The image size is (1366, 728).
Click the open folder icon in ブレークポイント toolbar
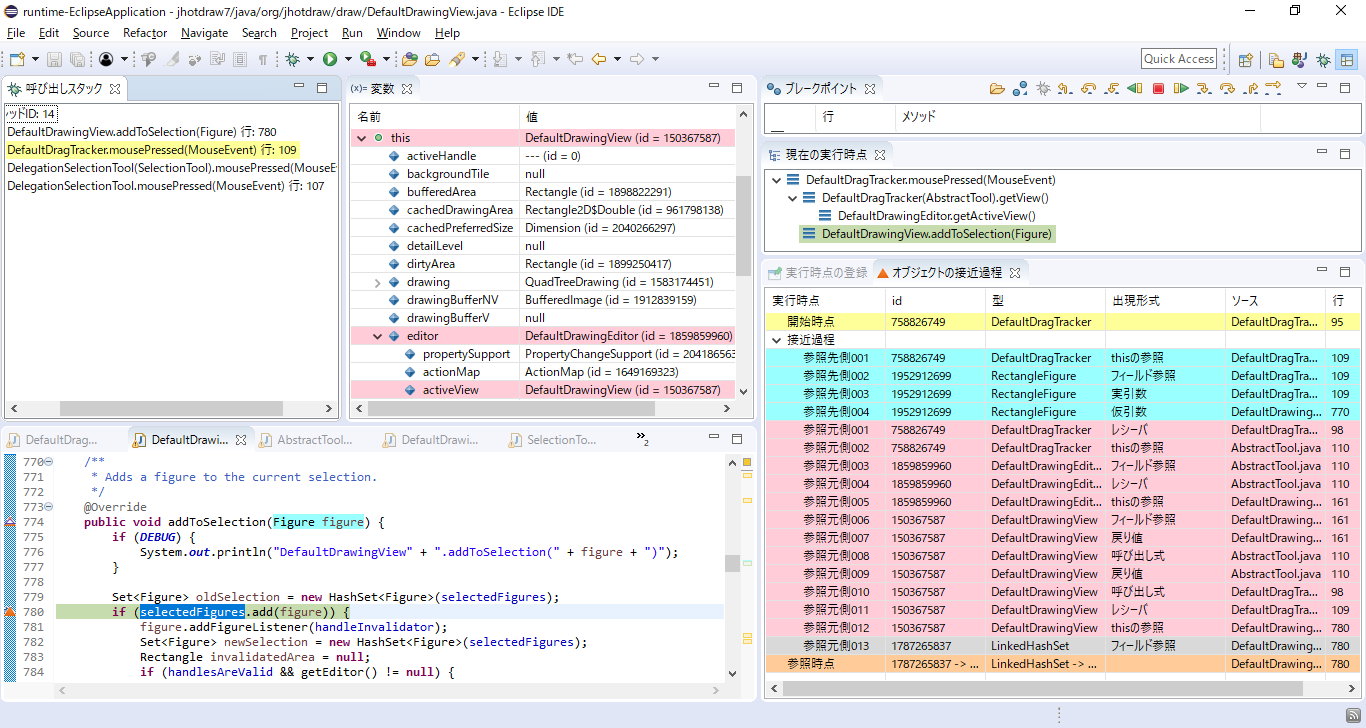point(997,89)
